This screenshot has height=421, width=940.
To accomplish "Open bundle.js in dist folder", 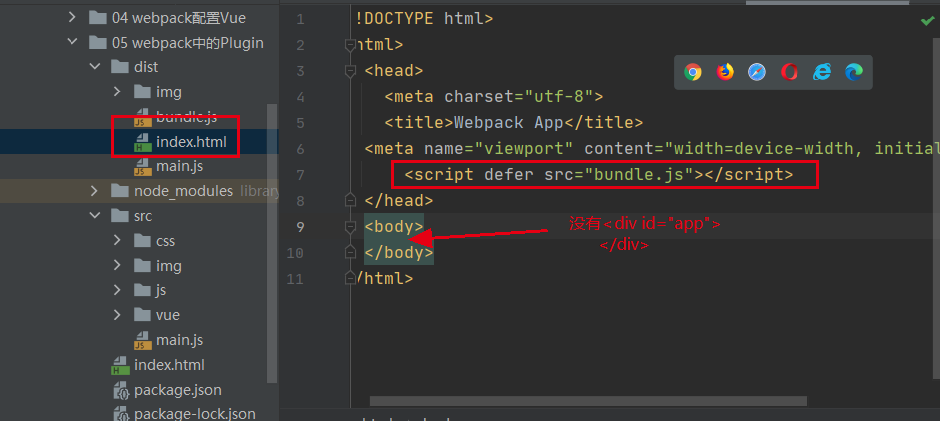I will 186,117.
